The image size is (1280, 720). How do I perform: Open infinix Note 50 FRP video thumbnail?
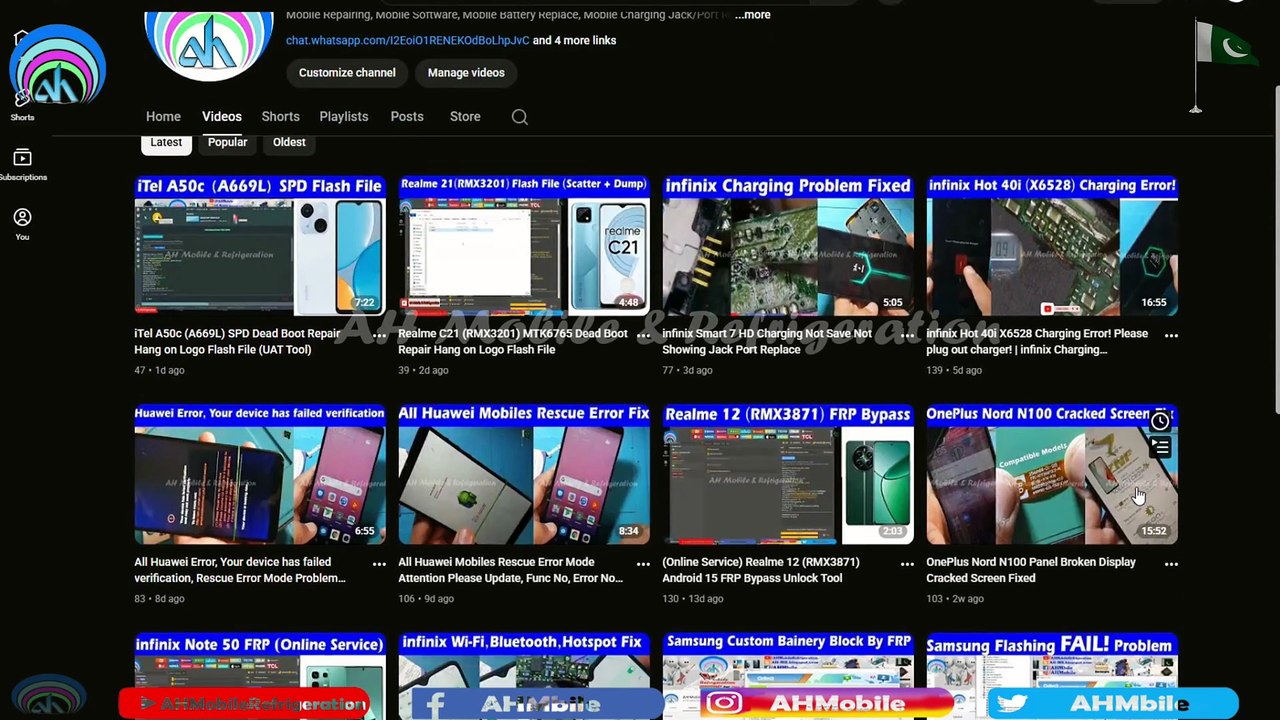(260, 676)
